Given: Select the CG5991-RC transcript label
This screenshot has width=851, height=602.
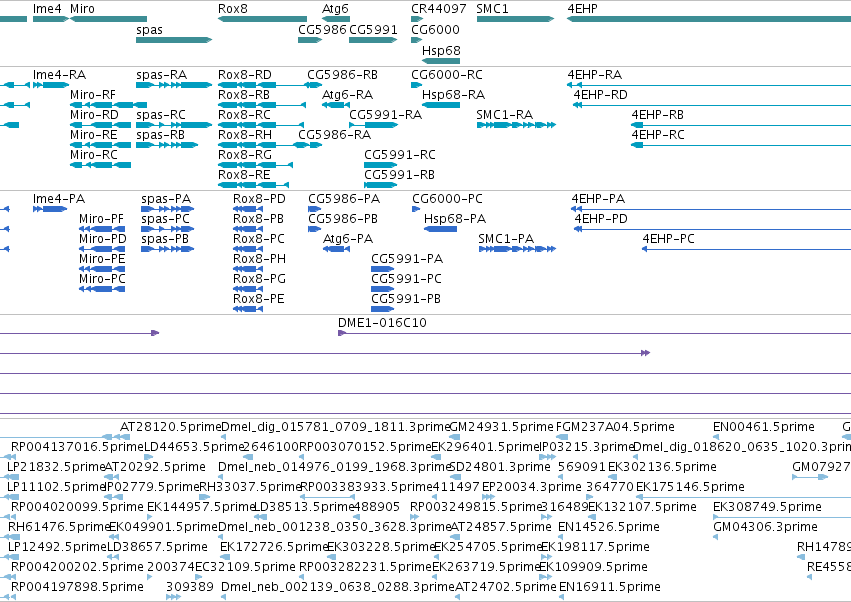Looking at the screenshot, I should (x=400, y=155).
